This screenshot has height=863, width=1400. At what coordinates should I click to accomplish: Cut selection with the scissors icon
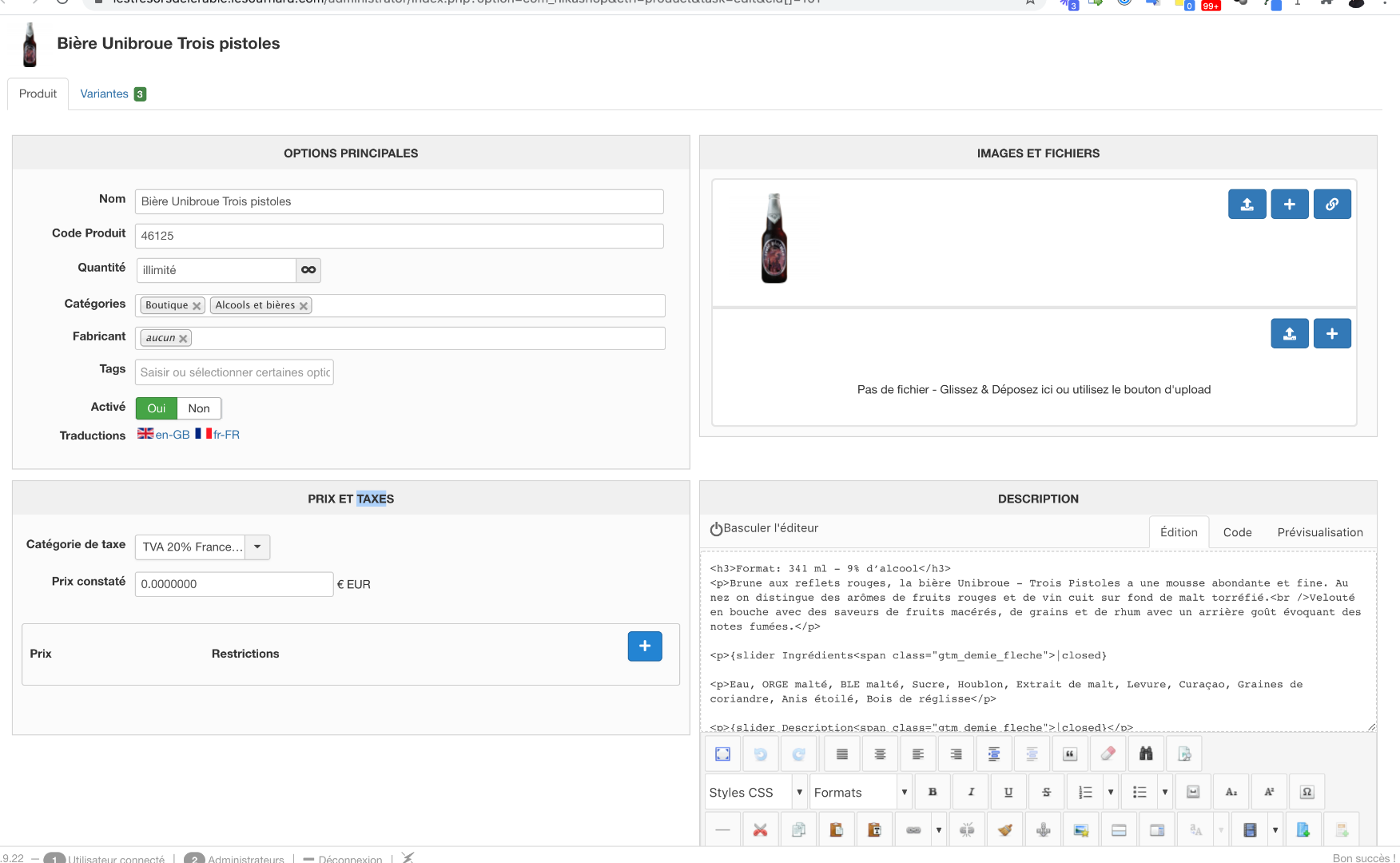click(761, 830)
